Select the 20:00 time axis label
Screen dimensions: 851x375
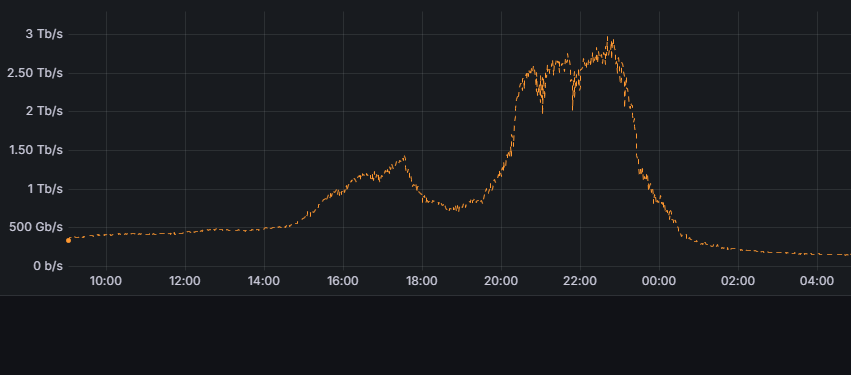coord(501,281)
